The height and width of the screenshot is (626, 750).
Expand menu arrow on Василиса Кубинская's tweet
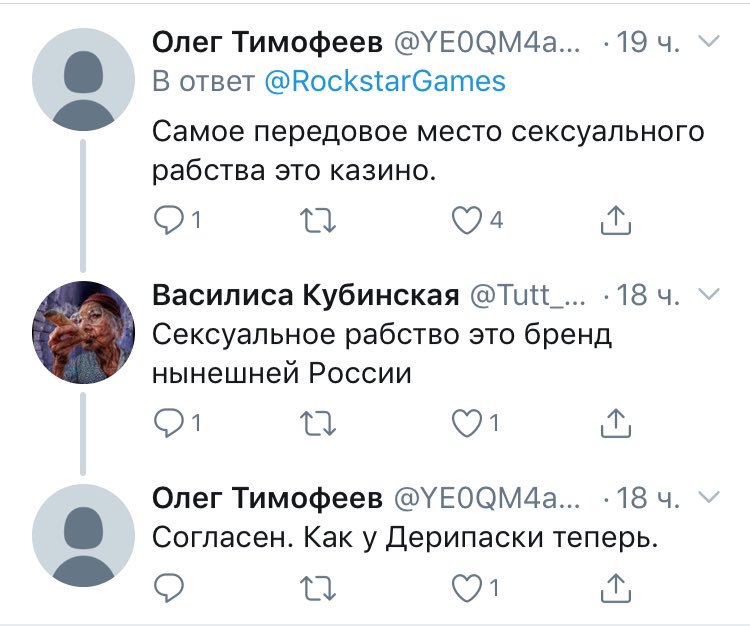(x=707, y=294)
